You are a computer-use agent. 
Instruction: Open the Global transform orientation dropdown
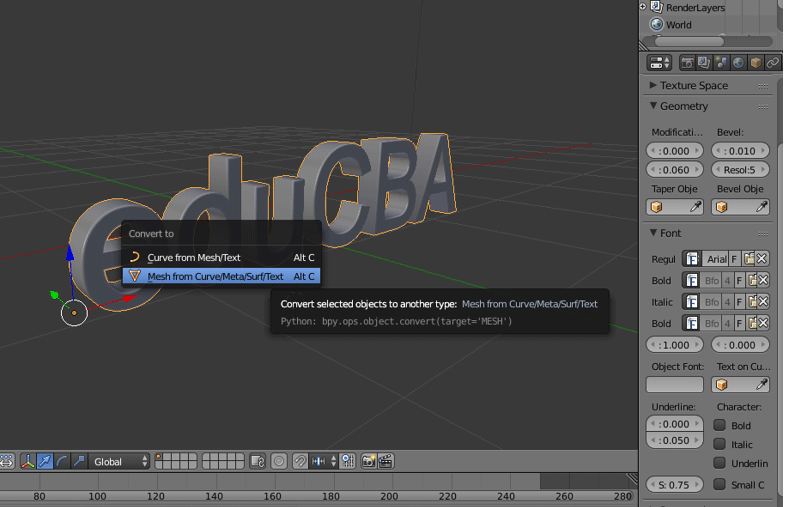point(119,461)
